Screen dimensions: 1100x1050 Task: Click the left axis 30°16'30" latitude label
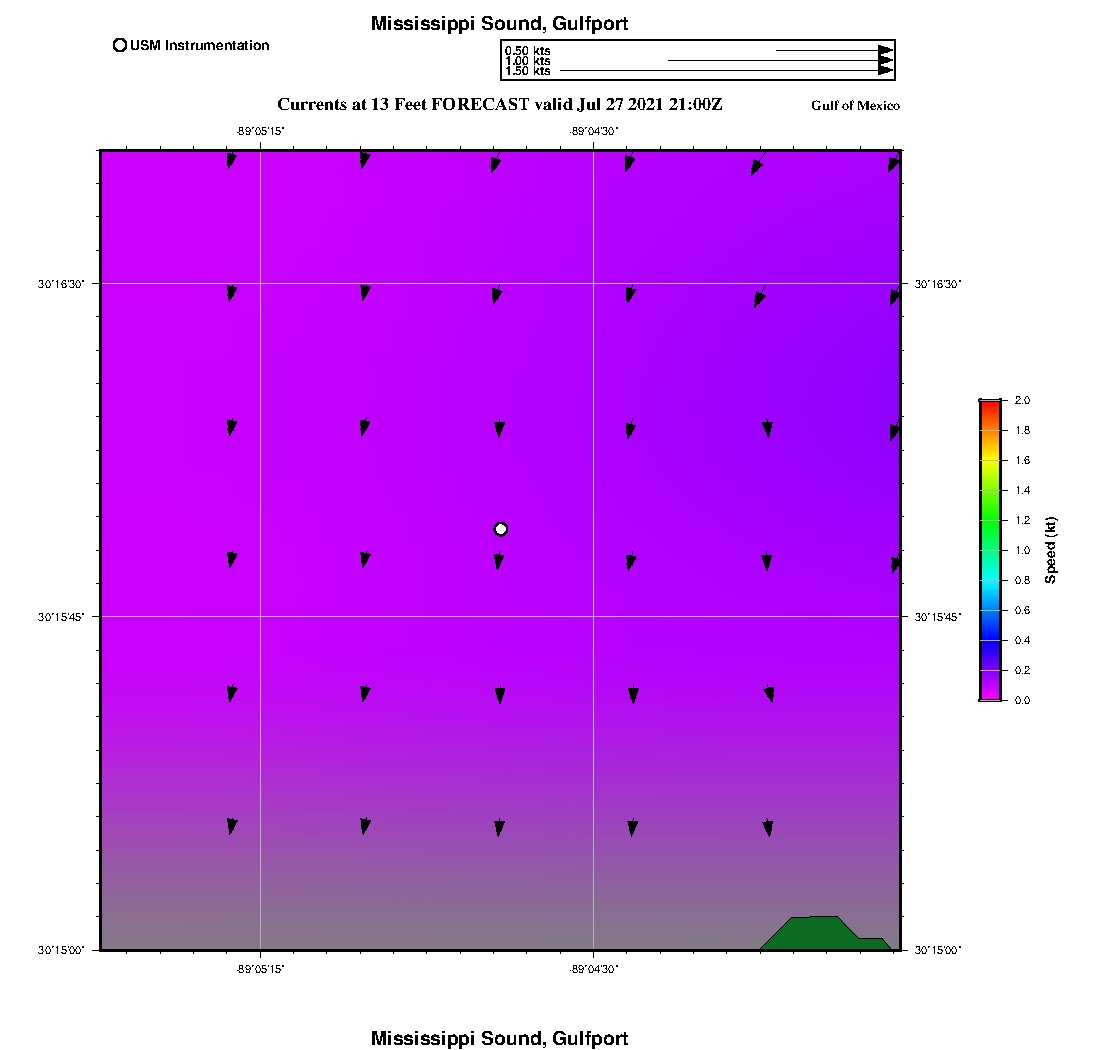click(x=60, y=284)
